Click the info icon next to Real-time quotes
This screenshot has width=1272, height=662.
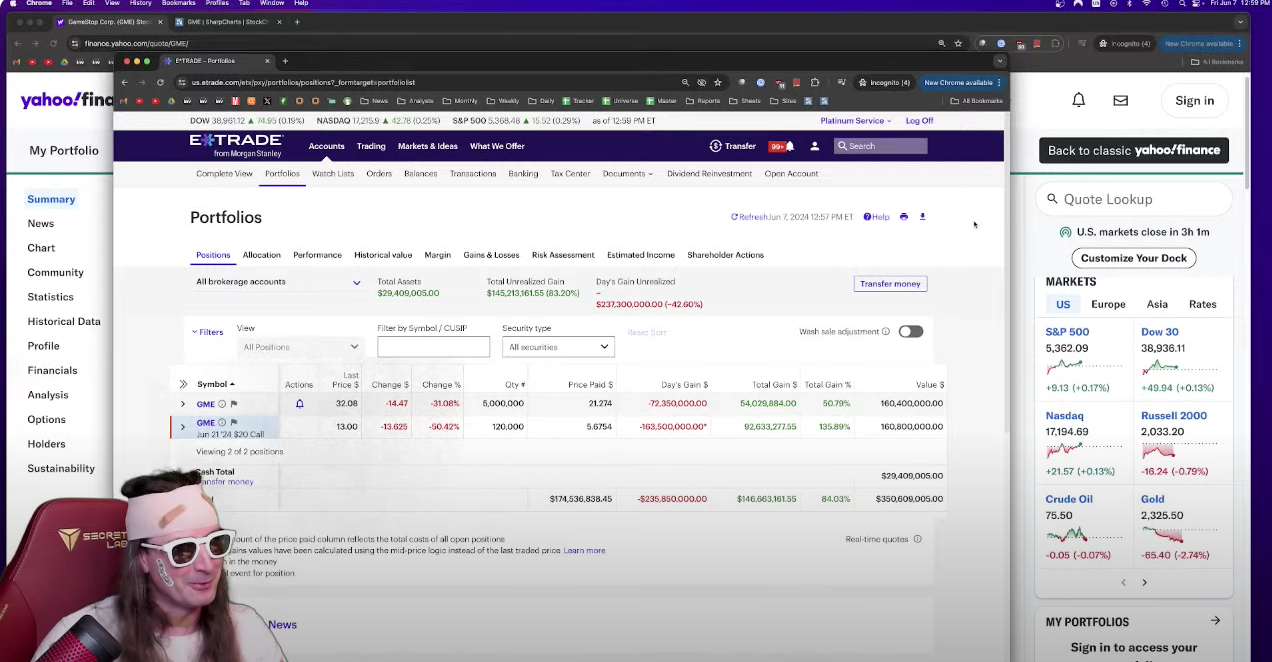917,539
